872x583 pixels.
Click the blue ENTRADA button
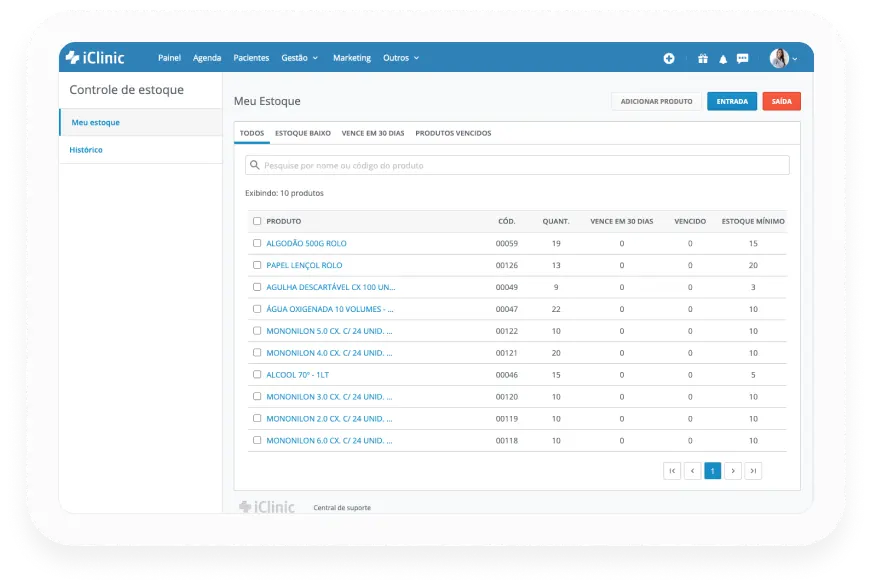coord(732,101)
